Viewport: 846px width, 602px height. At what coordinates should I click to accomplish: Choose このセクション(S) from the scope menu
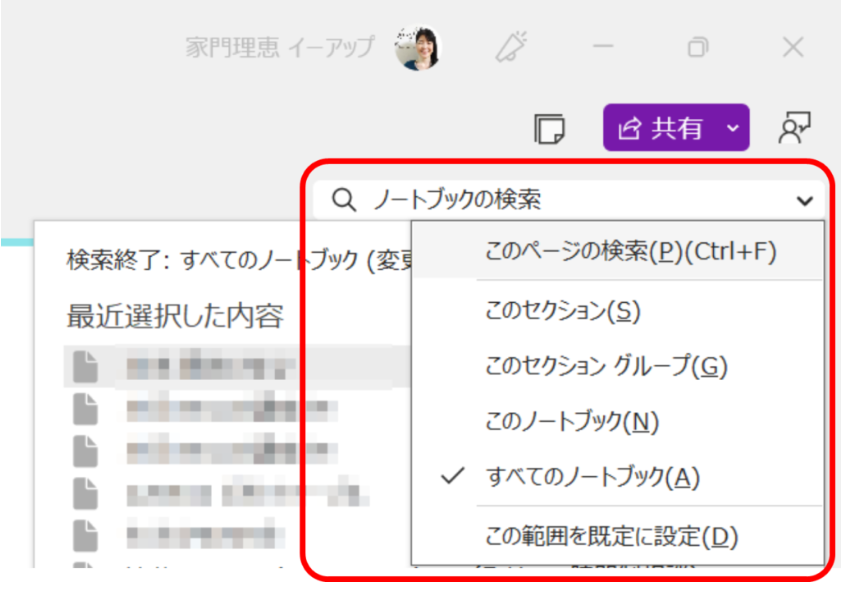pos(562,311)
